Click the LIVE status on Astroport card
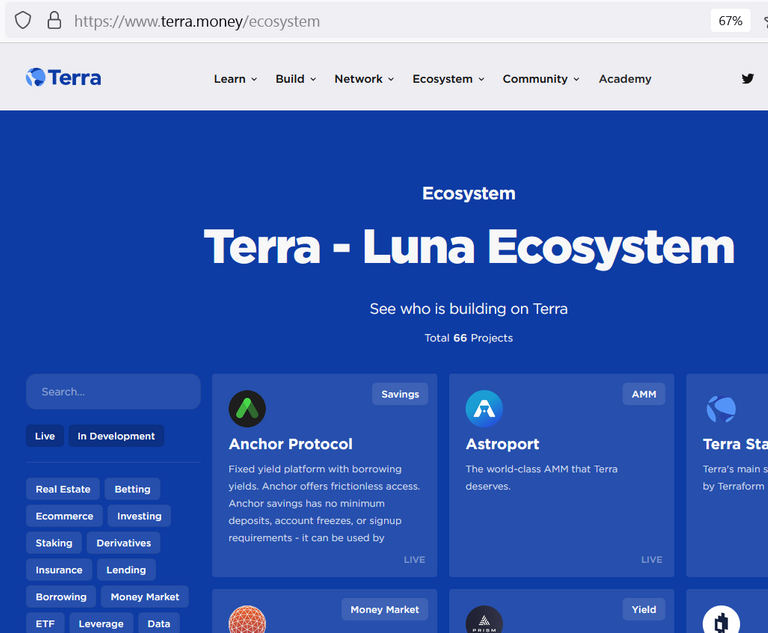Viewport: 768px width, 633px height. pyautogui.click(x=651, y=560)
